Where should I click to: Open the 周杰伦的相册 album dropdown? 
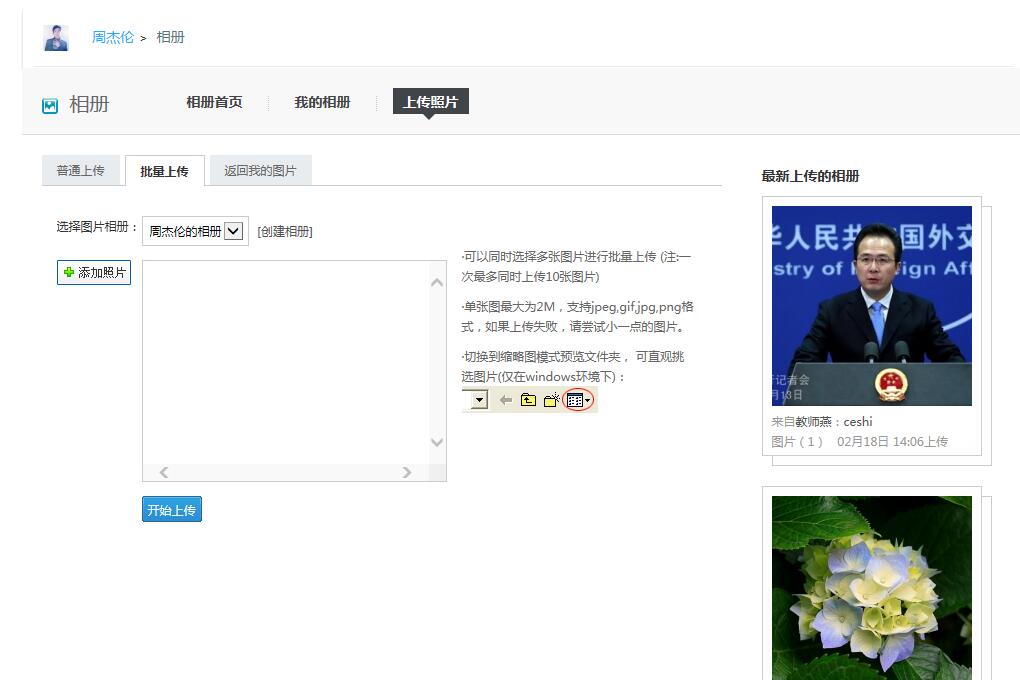[195, 231]
